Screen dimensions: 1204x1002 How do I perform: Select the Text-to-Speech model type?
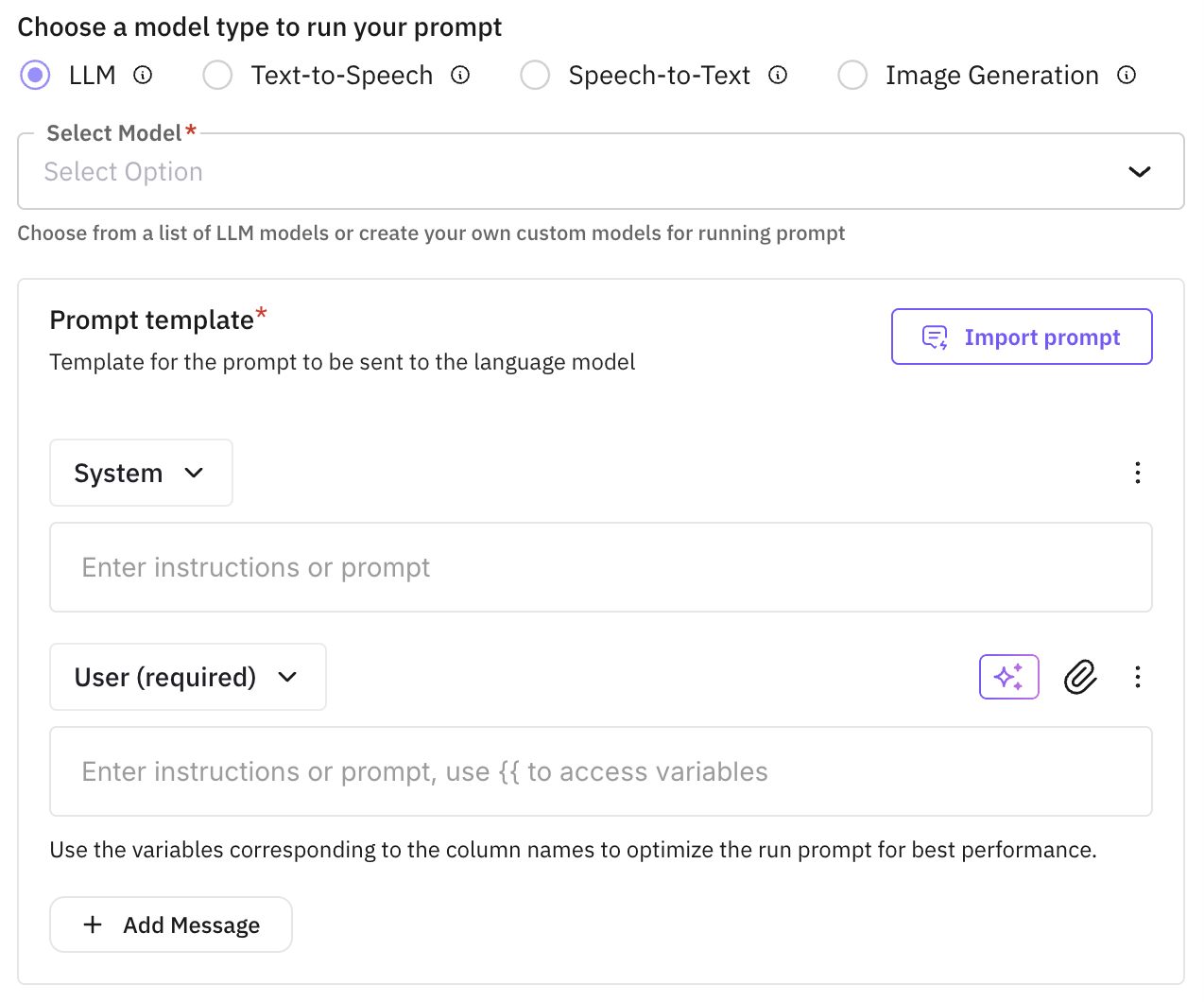pos(217,75)
